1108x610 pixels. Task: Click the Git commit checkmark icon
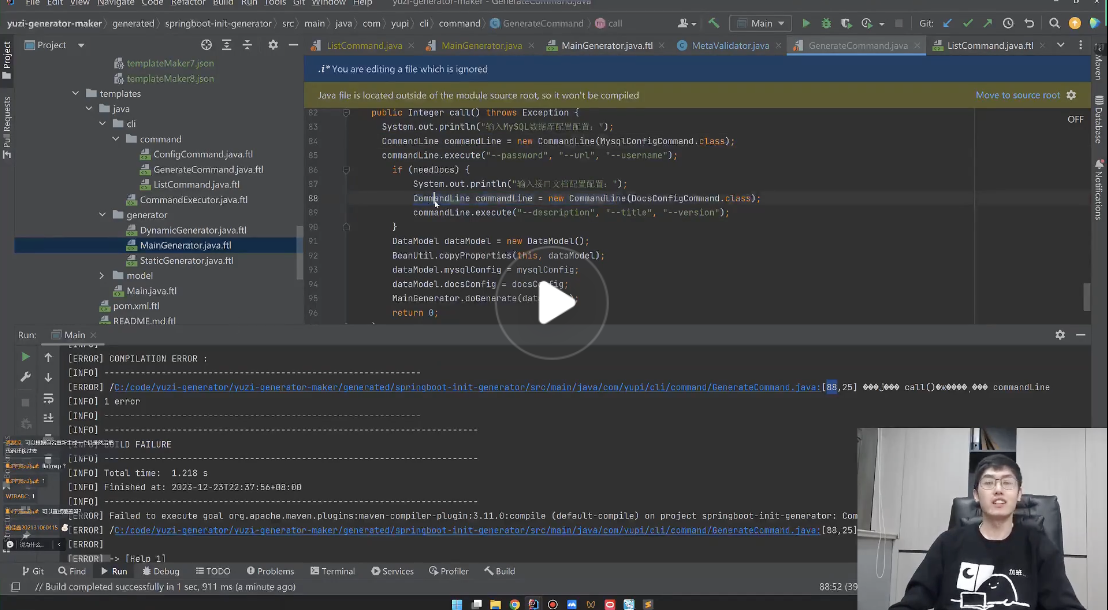click(x=967, y=23)
